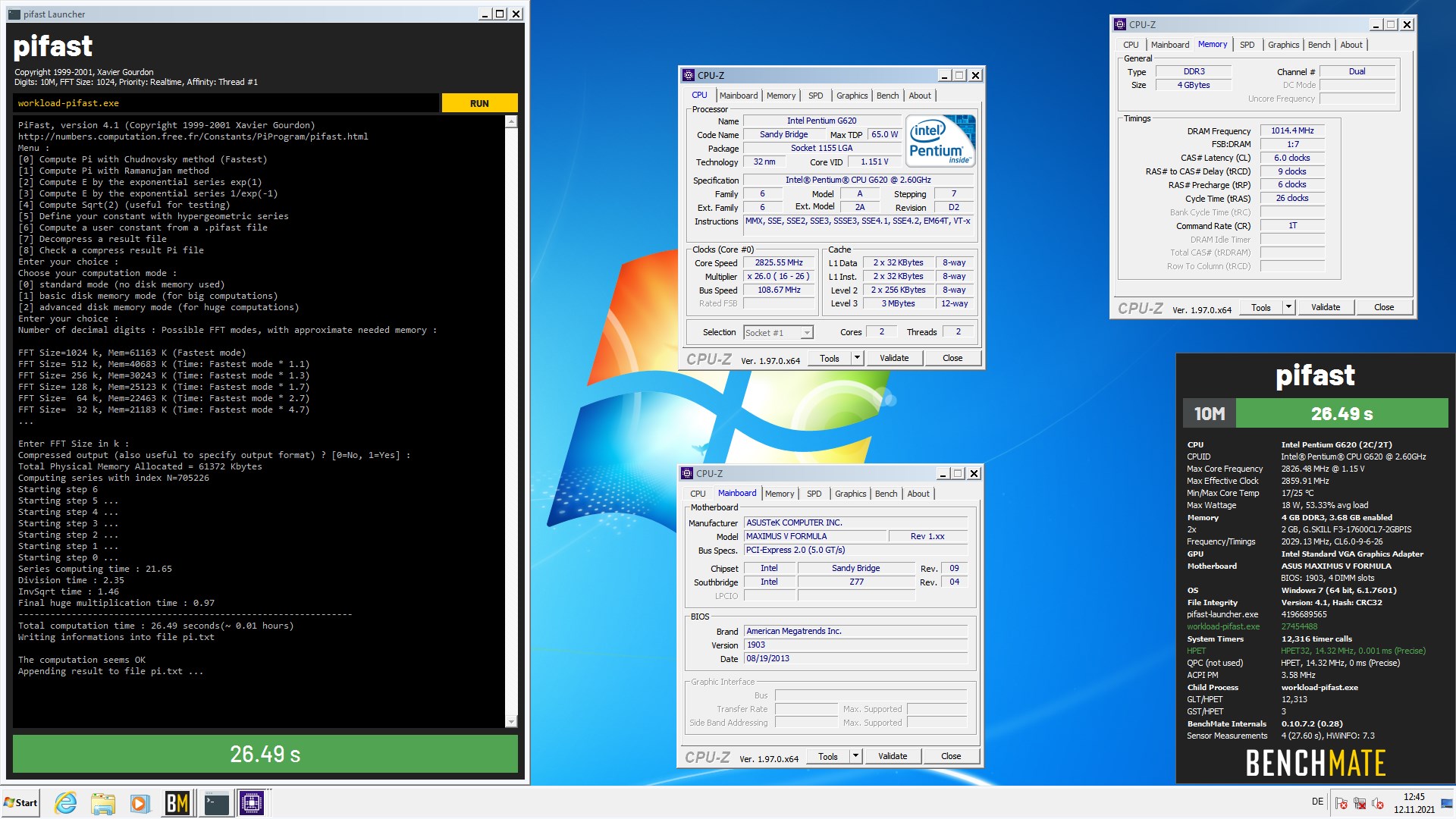Viewport: 1456px width, 819px height.
Task: Switch to SPD tab in middle CPU-Z window
Action: coord(815,96)
